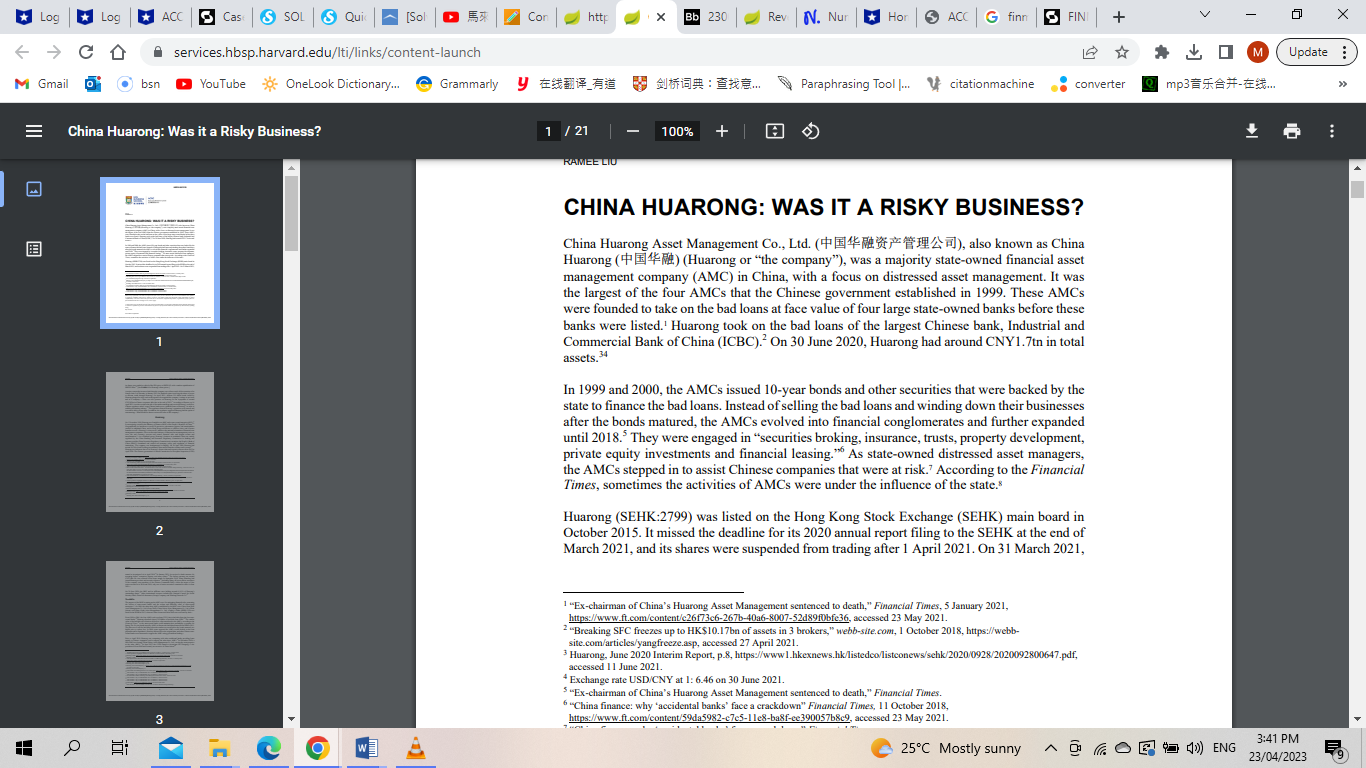Screen dimensions: 1366x768
Task: Open the Outlook bookmark icon
Action: [93, 84]
